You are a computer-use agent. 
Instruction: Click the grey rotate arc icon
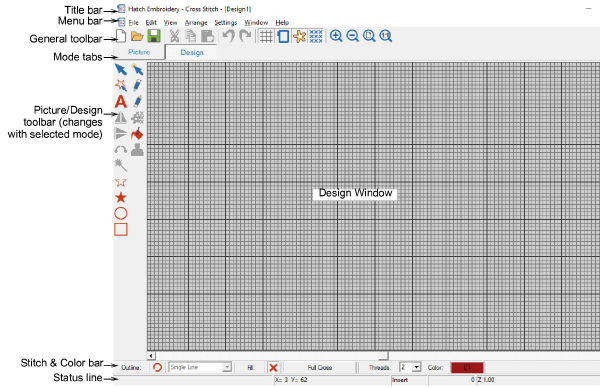pos(121,150)
